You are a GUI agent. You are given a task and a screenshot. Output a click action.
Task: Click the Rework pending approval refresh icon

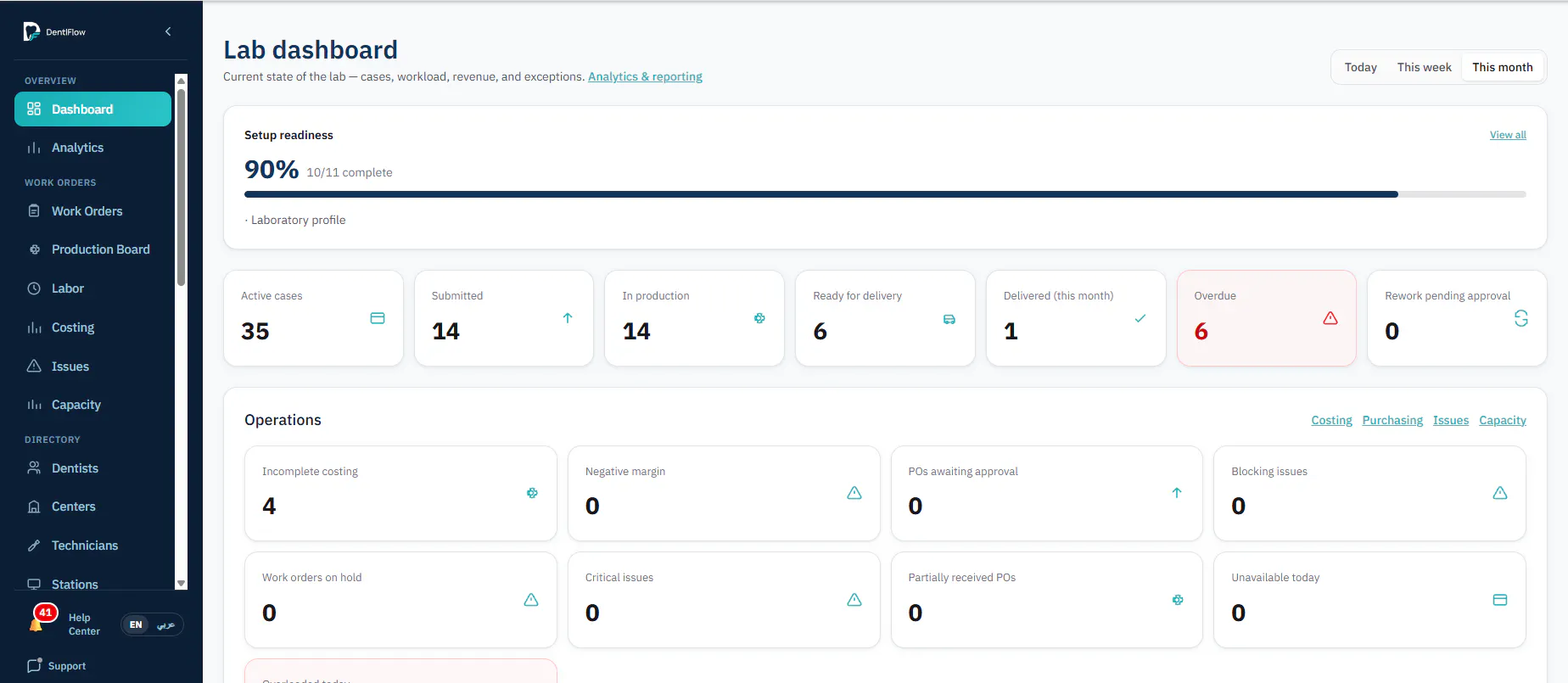pyautogui.click(x=1521, y=318)
